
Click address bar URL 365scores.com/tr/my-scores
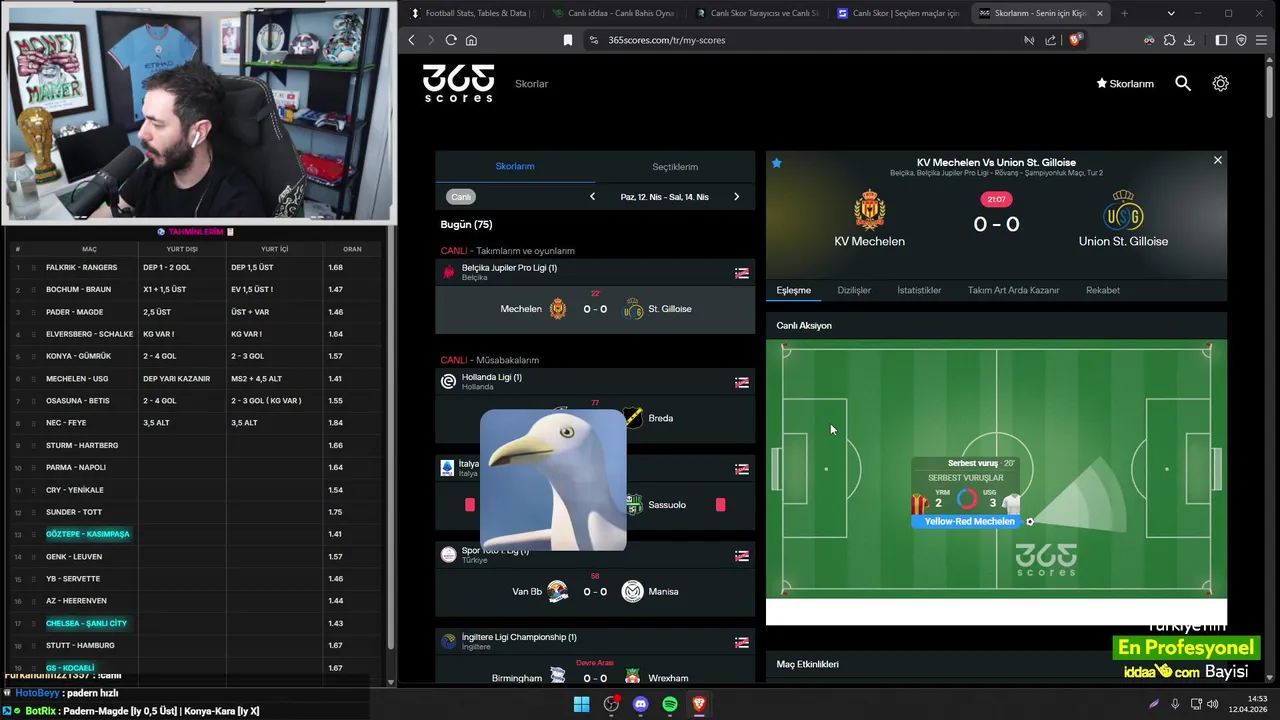[x=667, y=40]
